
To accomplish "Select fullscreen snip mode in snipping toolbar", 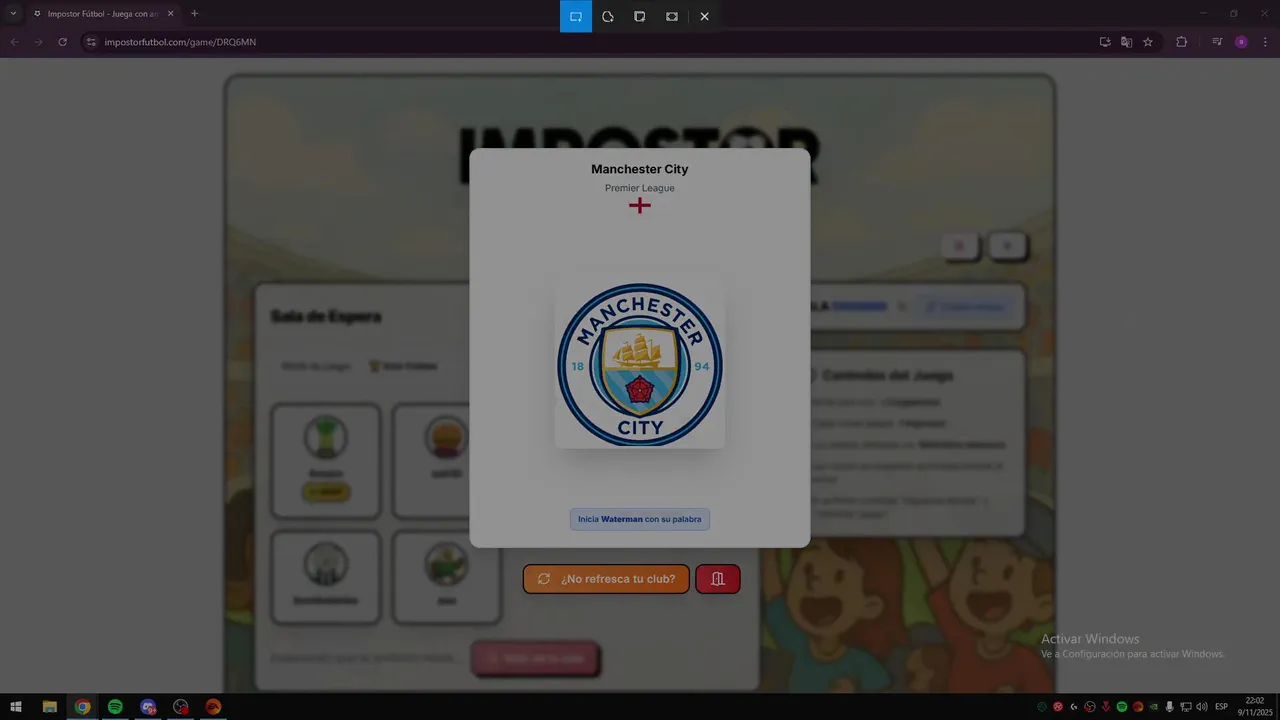I will 672,16.
